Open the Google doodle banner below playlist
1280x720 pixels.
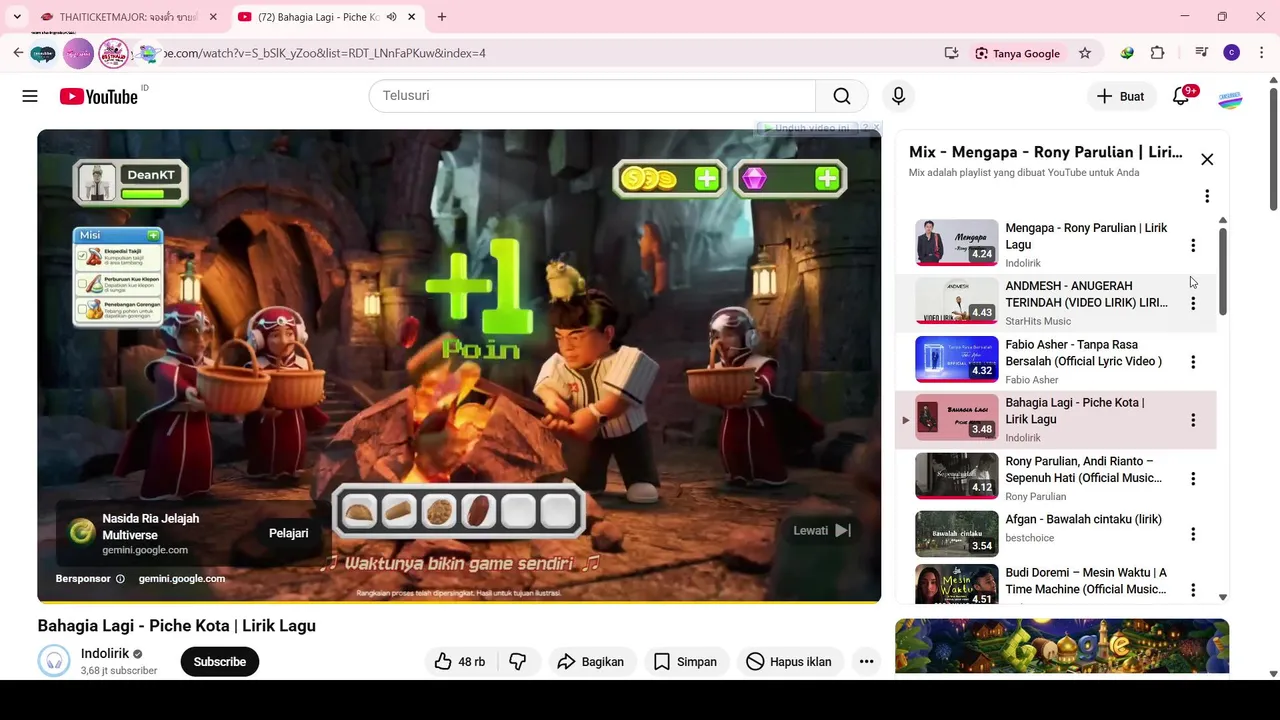coord(1062,646)
